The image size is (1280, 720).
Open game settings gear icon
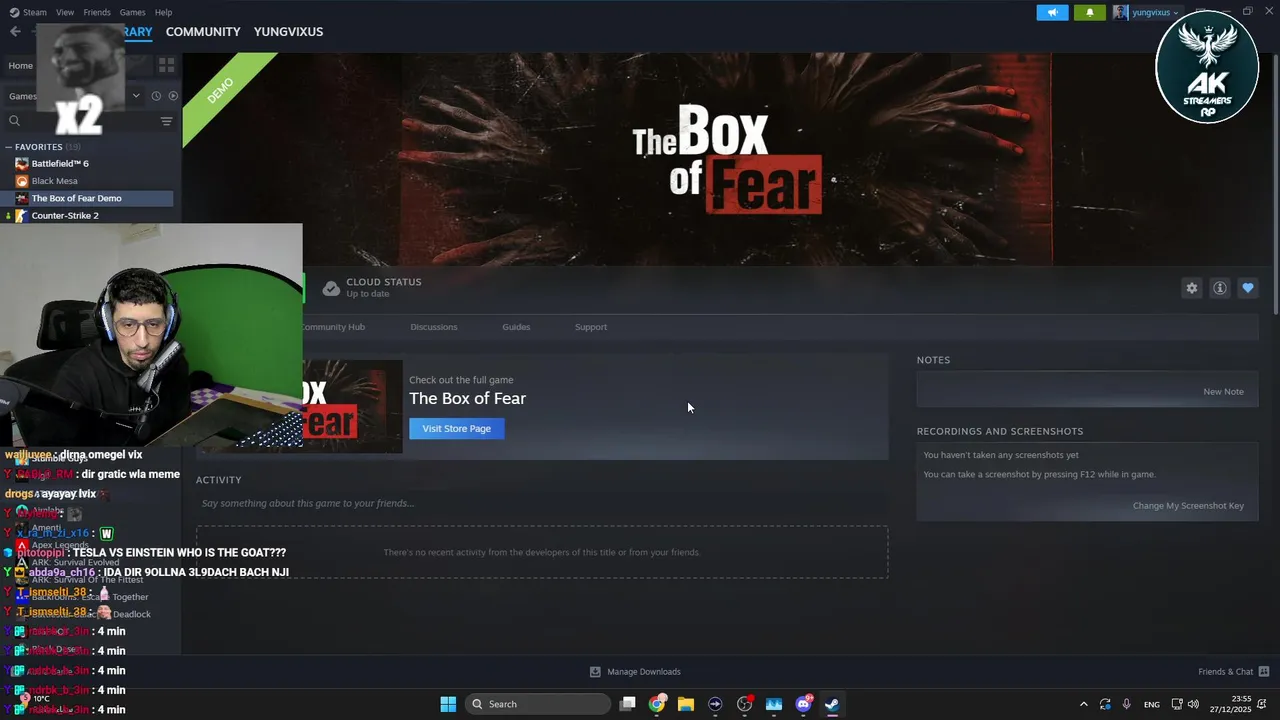click(1192, 288)
